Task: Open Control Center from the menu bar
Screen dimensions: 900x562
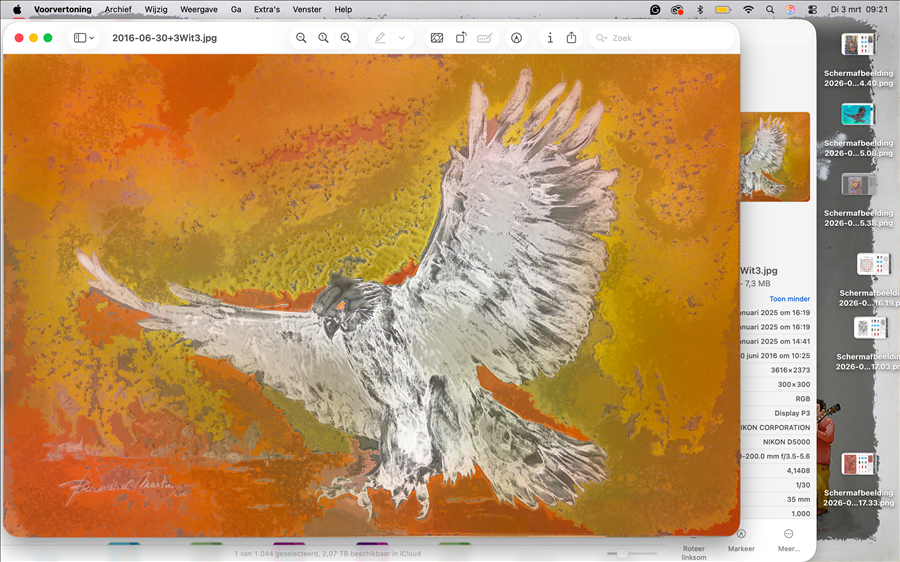Action: pos(811,9)
